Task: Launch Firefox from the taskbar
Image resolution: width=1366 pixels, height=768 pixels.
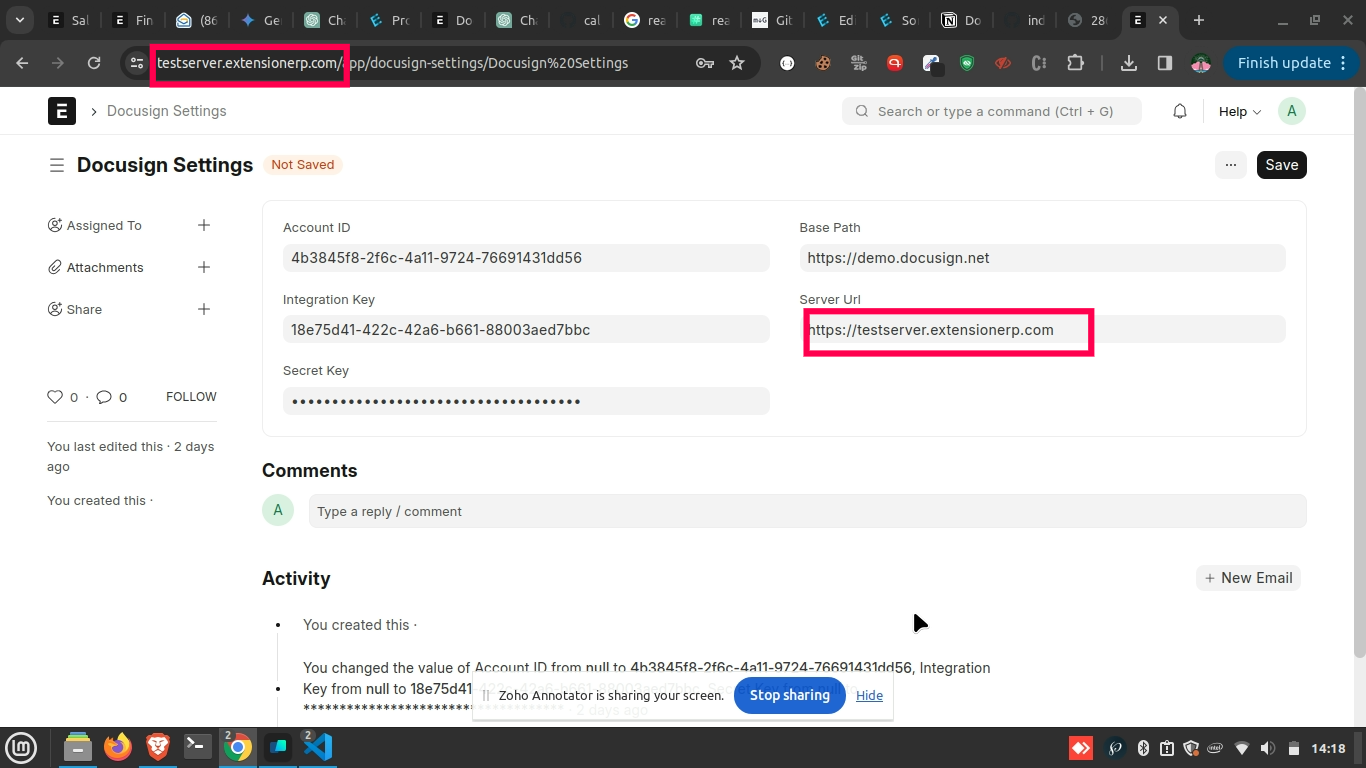Action: pos(118,747)
